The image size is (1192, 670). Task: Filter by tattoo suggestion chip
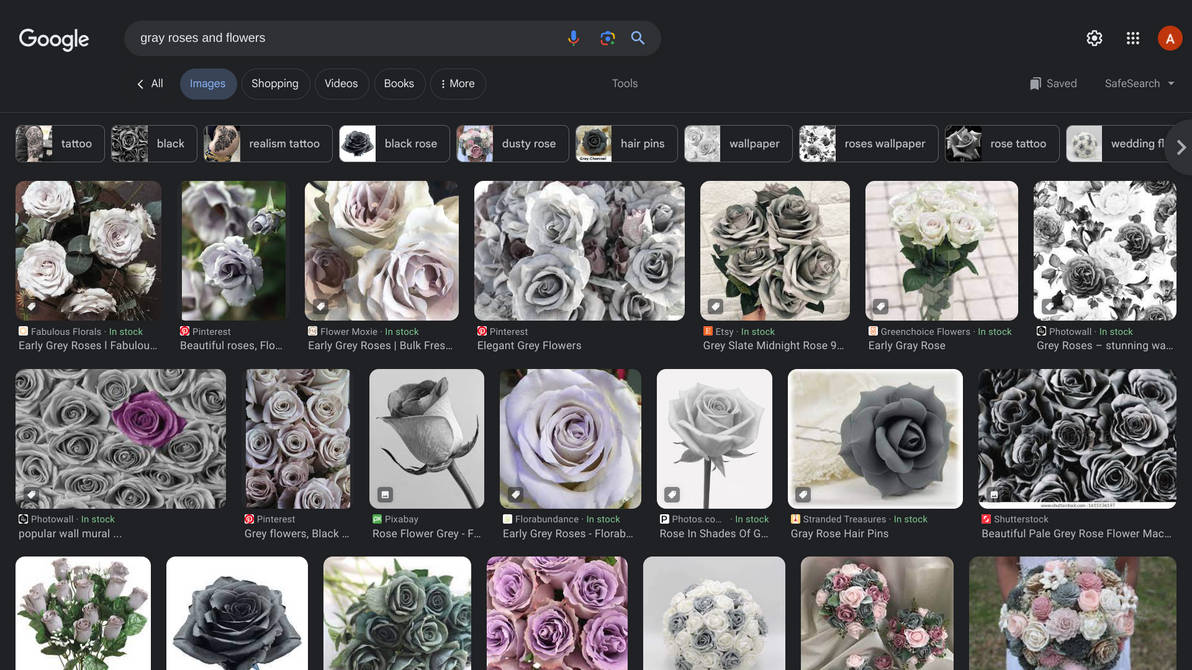59,144
